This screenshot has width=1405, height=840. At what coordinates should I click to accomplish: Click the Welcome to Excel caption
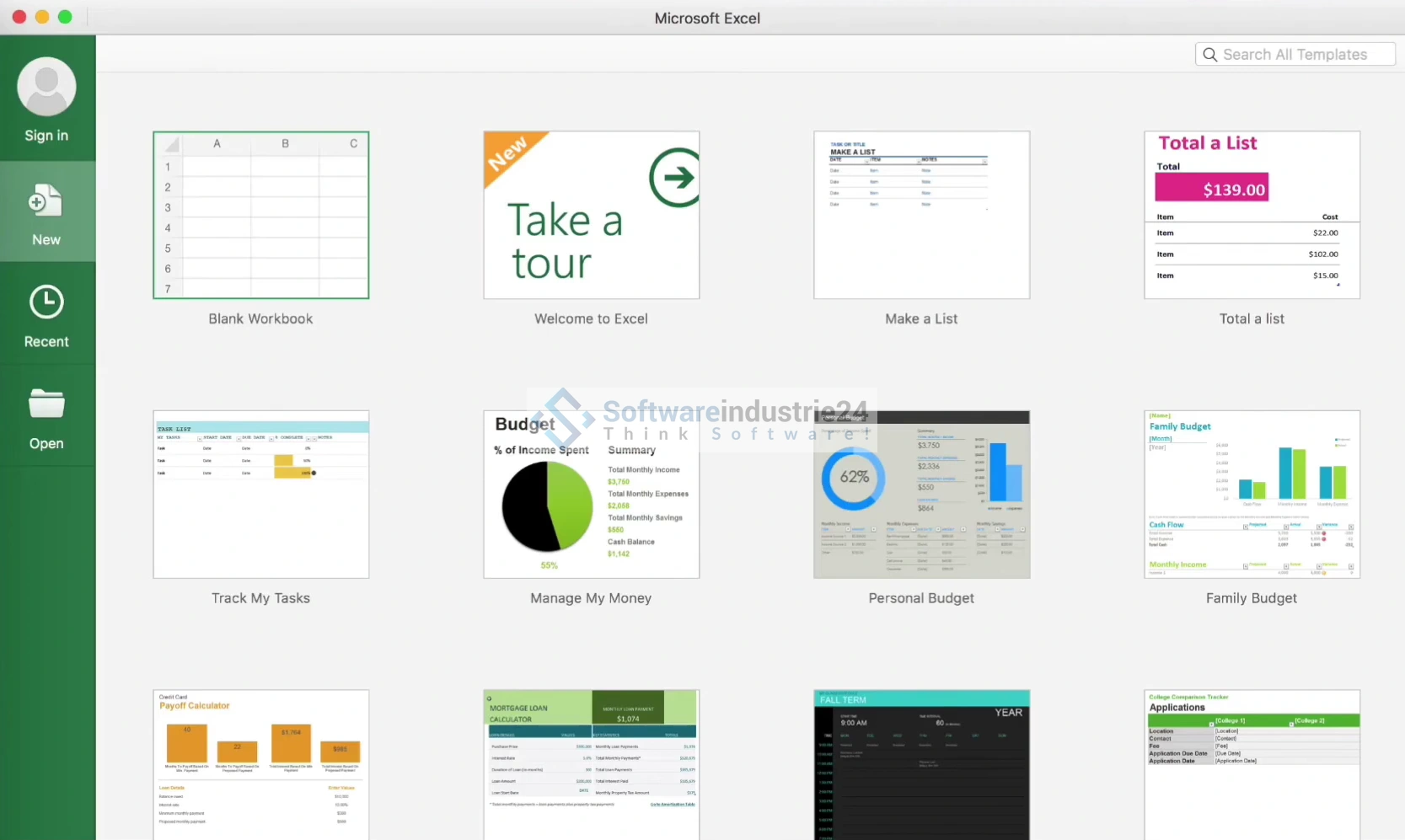591,319
